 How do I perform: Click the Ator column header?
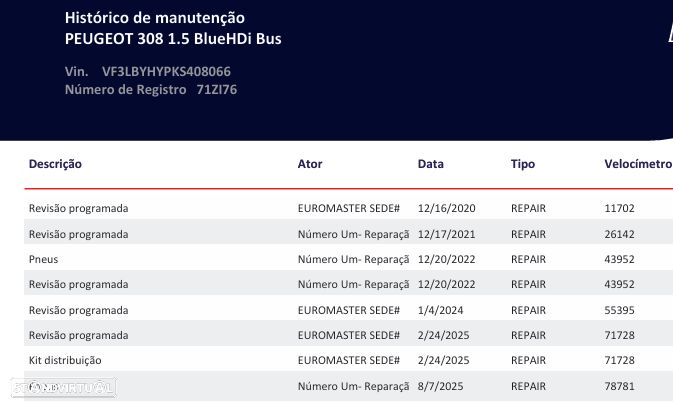click(x=310, y=163)
